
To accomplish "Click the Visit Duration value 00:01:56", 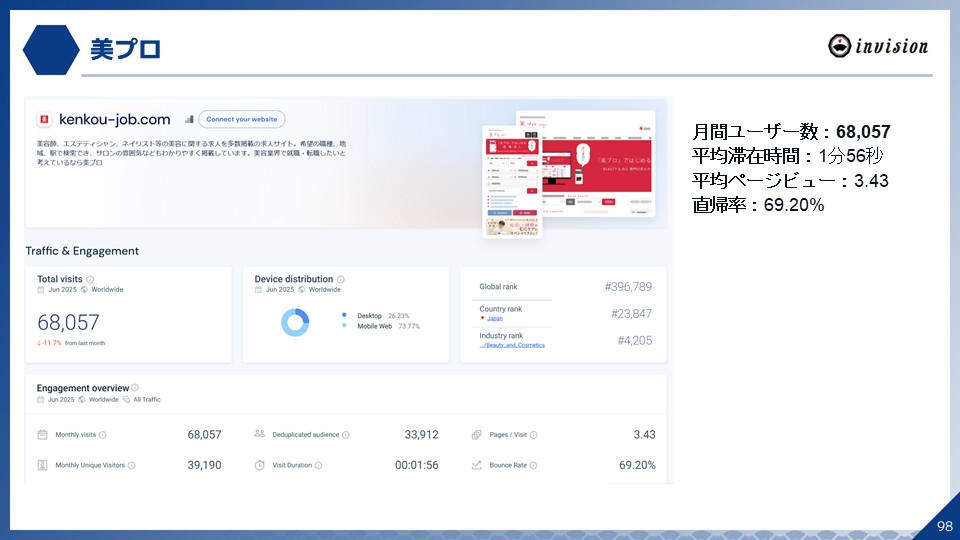I will pos(416,465).
